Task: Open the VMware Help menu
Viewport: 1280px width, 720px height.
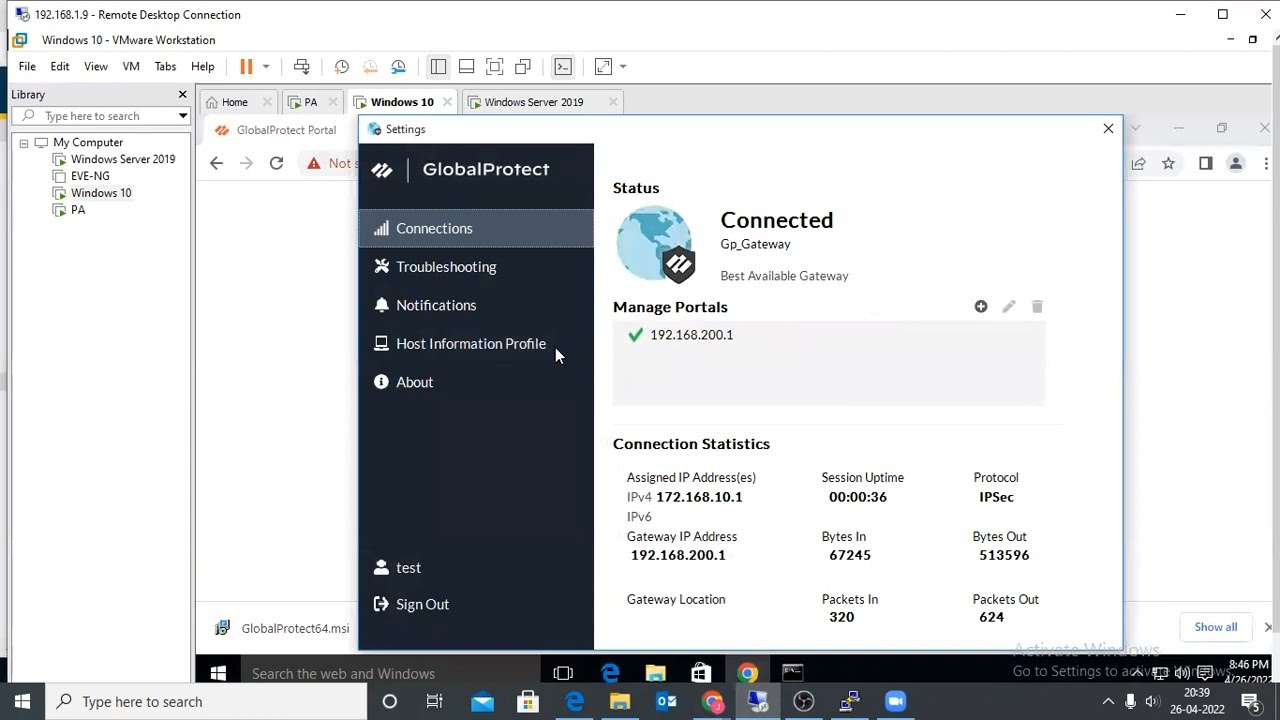Action: (x=203, y=67)
